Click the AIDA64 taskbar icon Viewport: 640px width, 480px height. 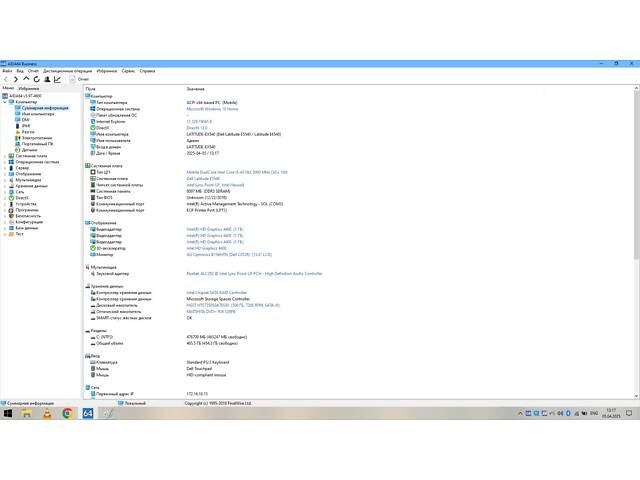click(x=88, y=413)
